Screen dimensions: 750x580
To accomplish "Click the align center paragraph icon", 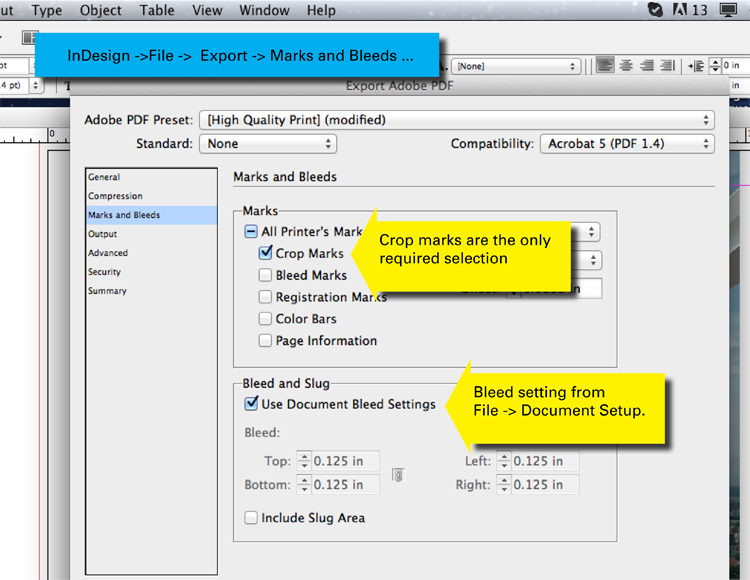I will point(626,65).
